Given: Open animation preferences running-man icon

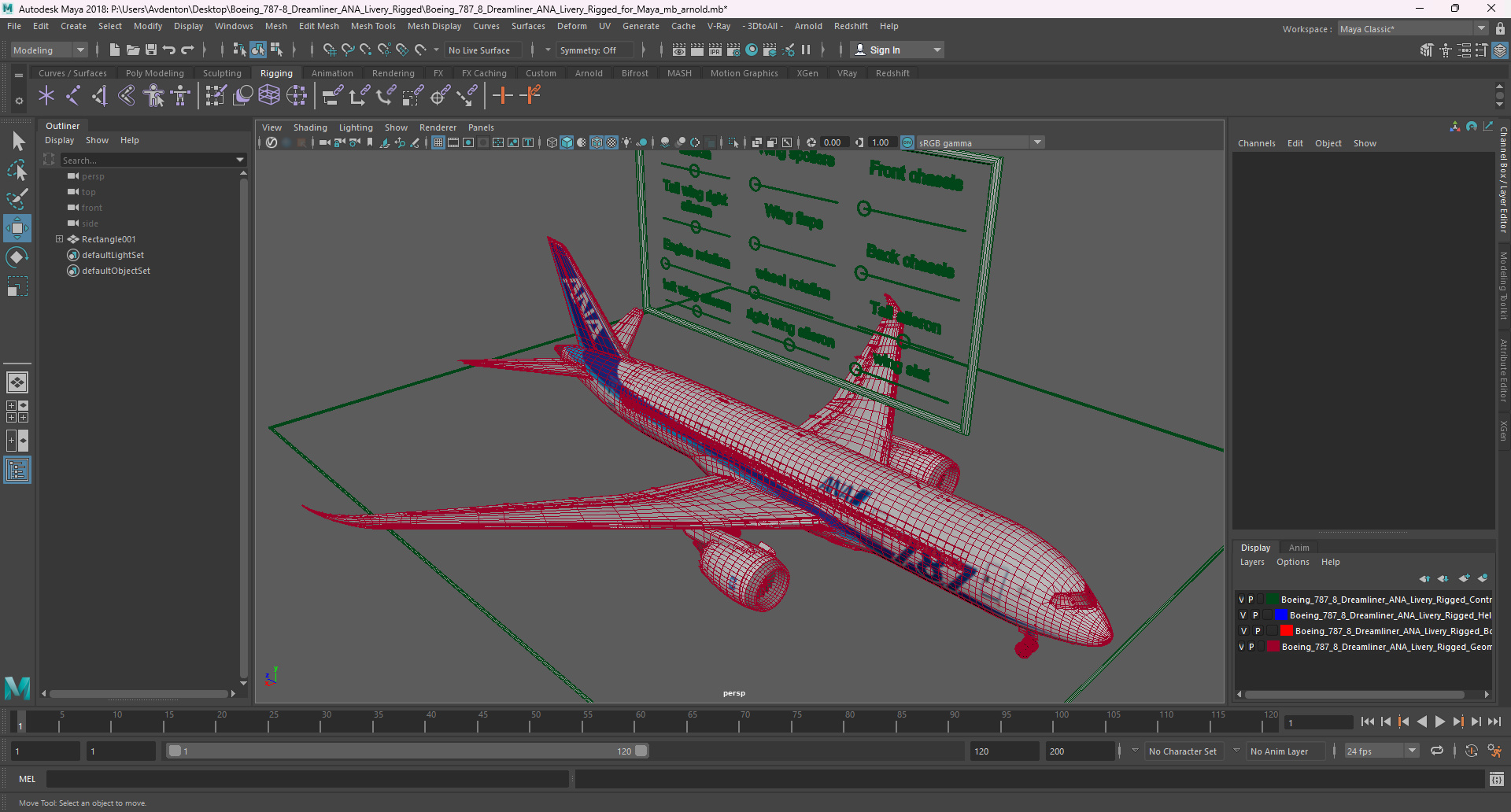Looking at the screenshot, I should pos(1494,751).
